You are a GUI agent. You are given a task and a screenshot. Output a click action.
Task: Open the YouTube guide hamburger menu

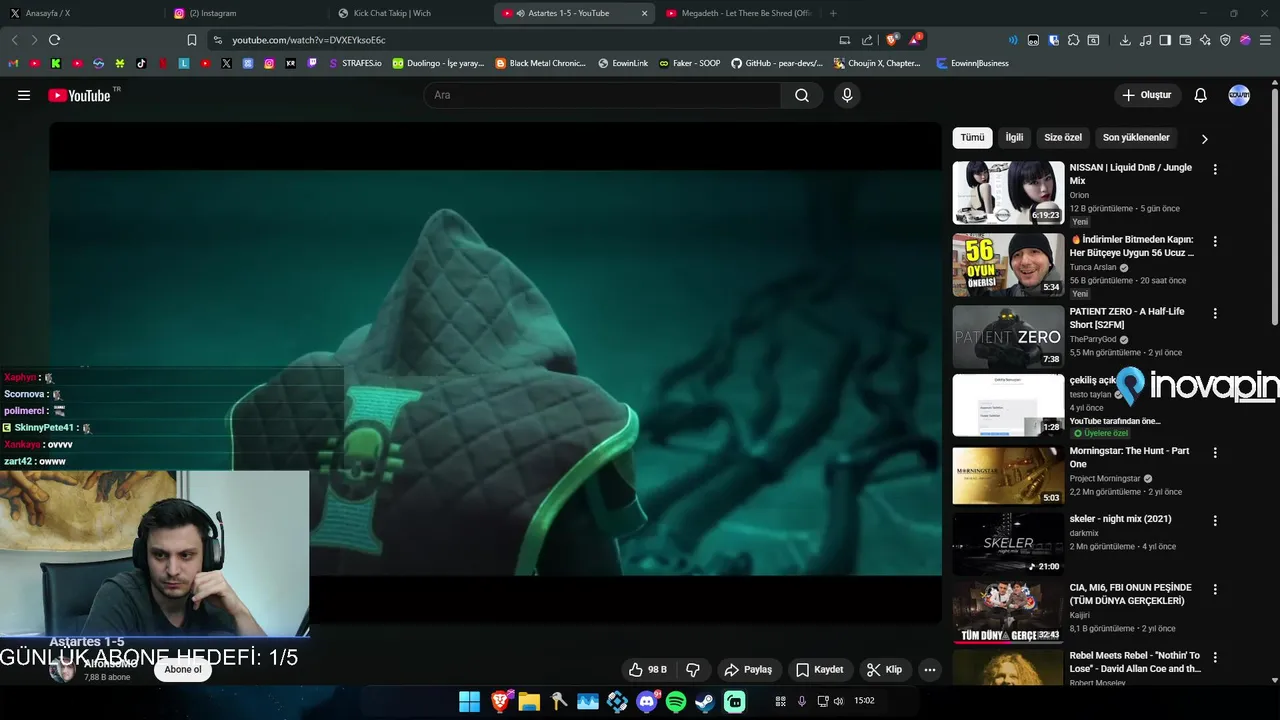[x=24, y=95]
